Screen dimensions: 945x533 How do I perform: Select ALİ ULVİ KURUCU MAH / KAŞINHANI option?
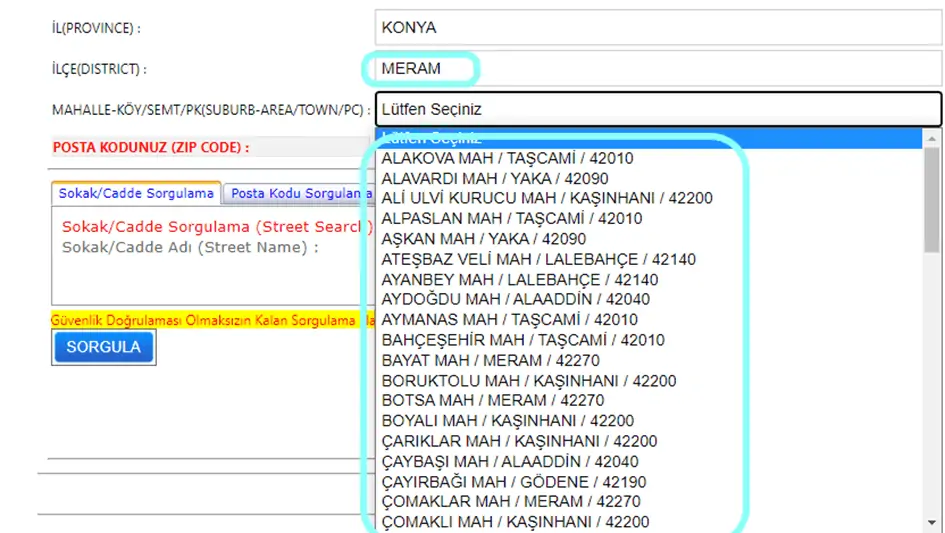click(x=547, y=198)
